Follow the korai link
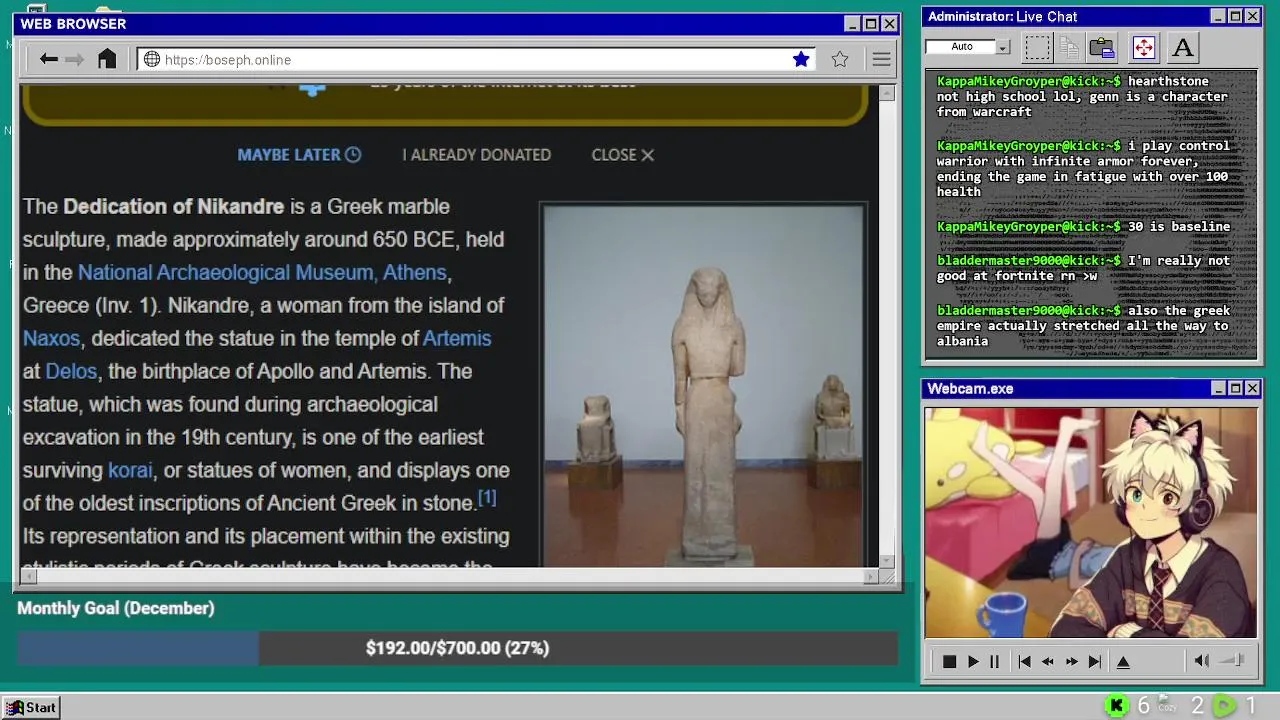This screenshot has height=720, width=1280. (130, 470)
